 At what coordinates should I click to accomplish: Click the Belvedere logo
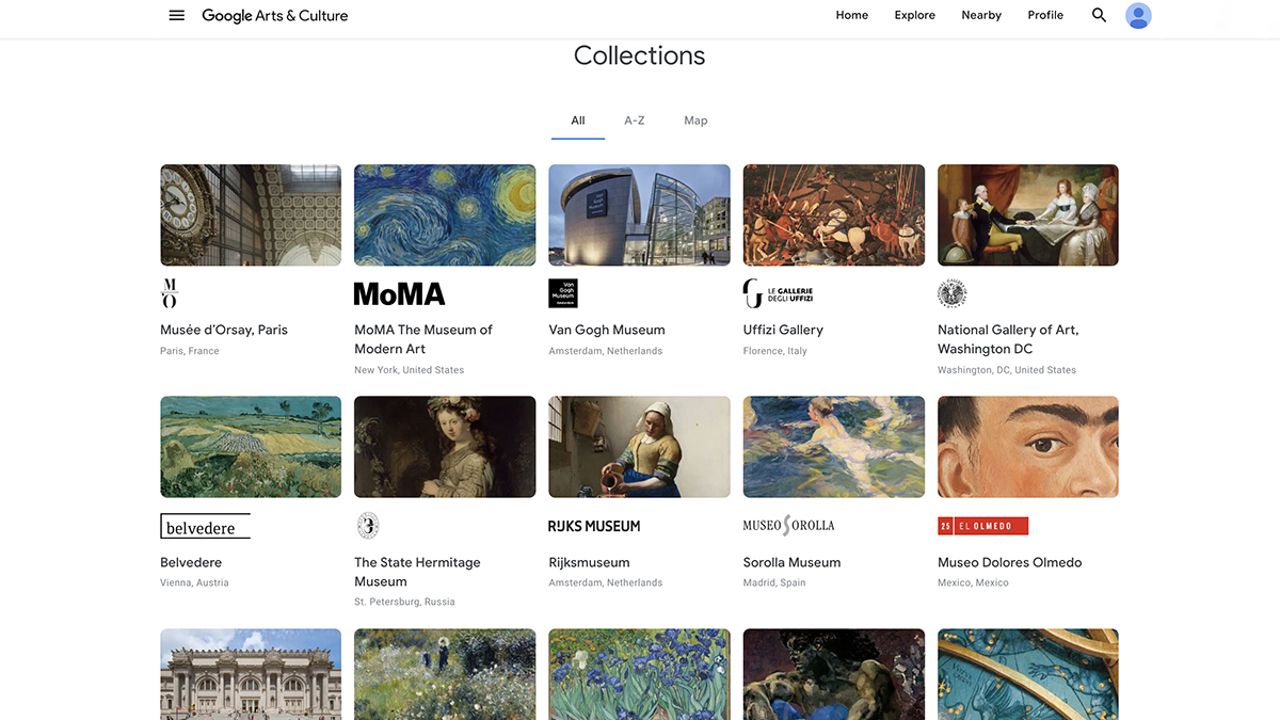[205, 526]
